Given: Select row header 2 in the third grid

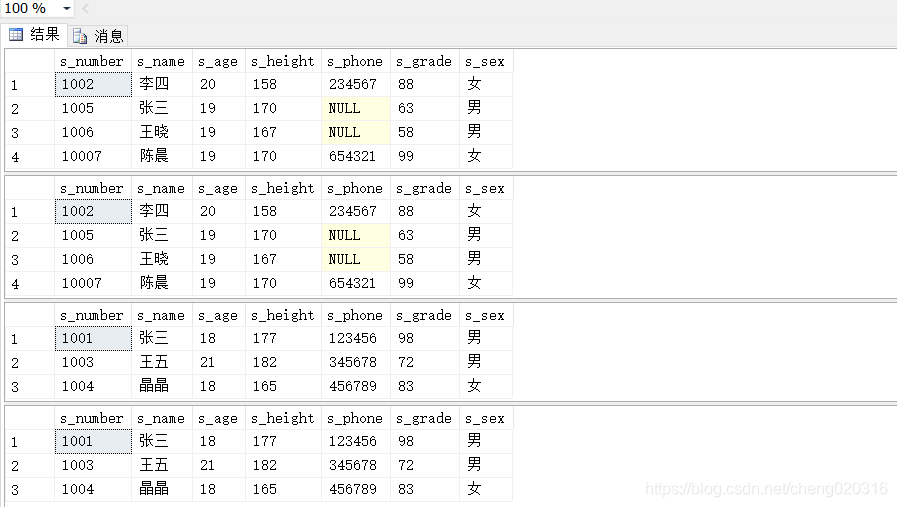Looking at the screenshot, I should click(x=30, y=363).
